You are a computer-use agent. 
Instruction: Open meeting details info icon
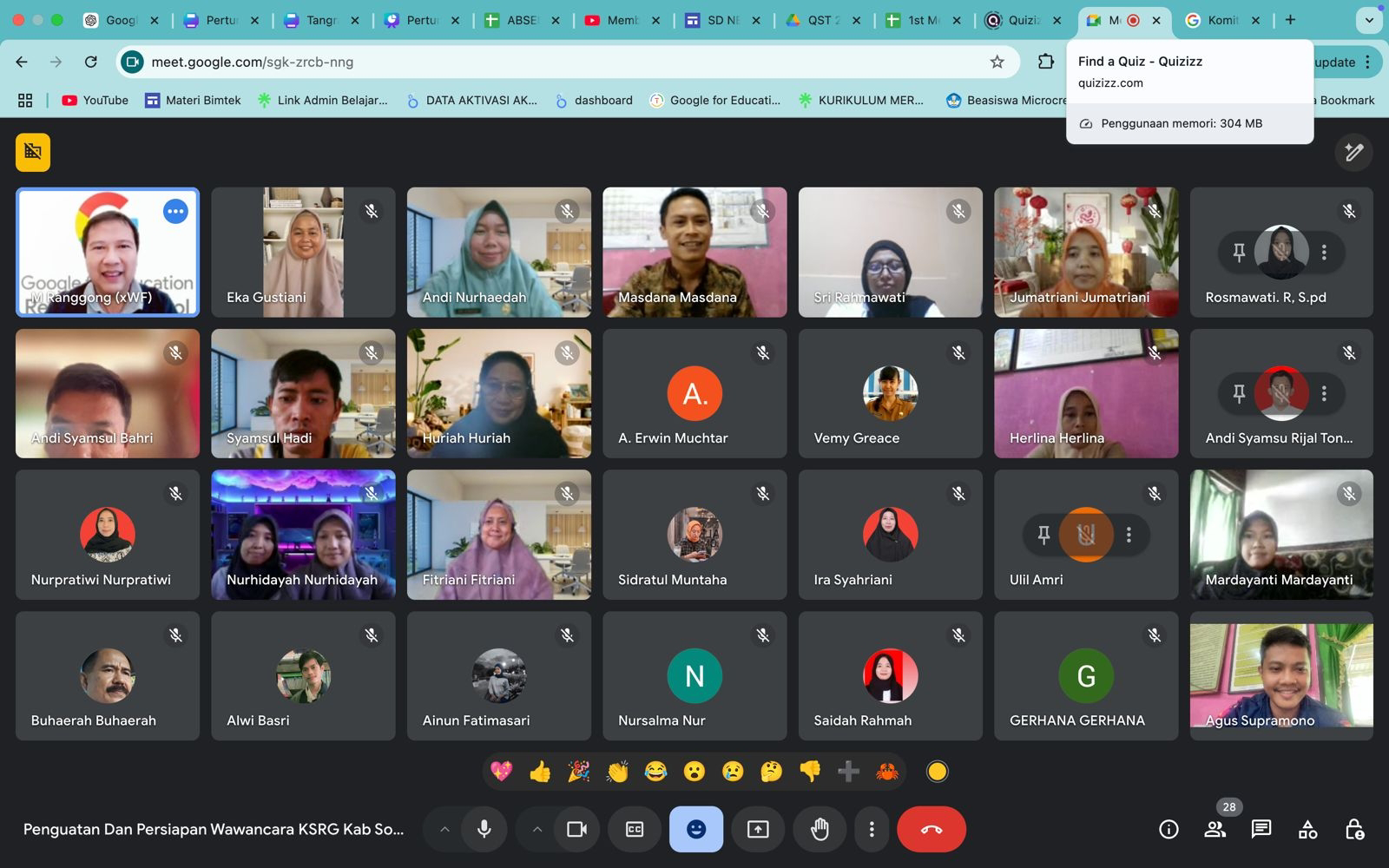coord(1168,830)
